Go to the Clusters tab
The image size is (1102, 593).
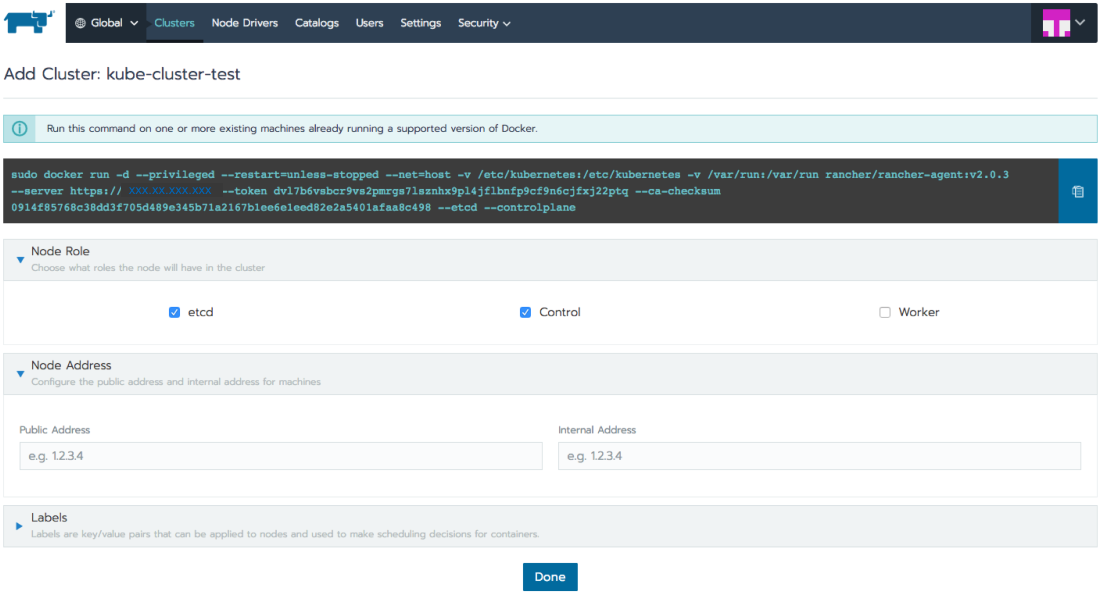tap(174, 23)
